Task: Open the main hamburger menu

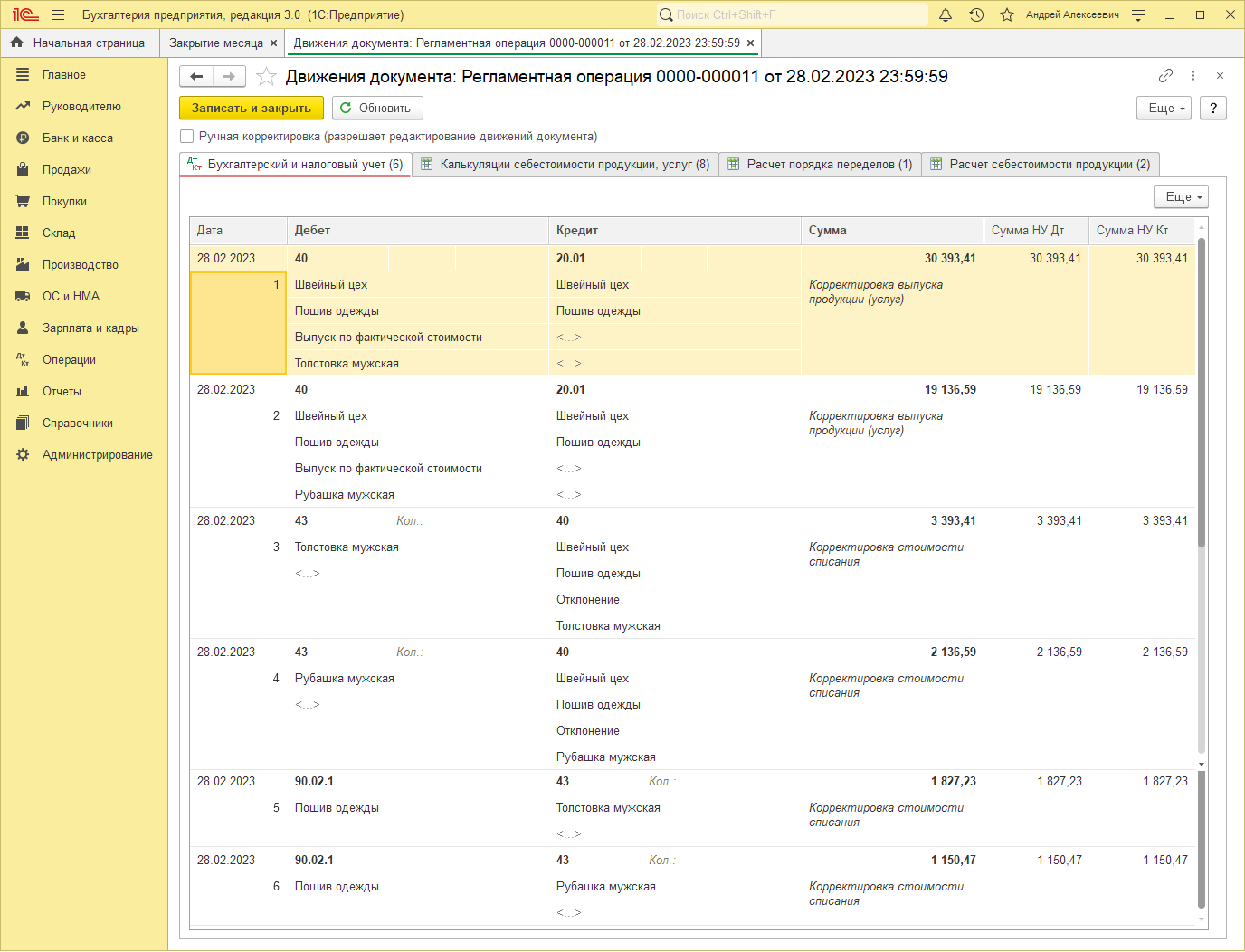Action: pos(58,14)
